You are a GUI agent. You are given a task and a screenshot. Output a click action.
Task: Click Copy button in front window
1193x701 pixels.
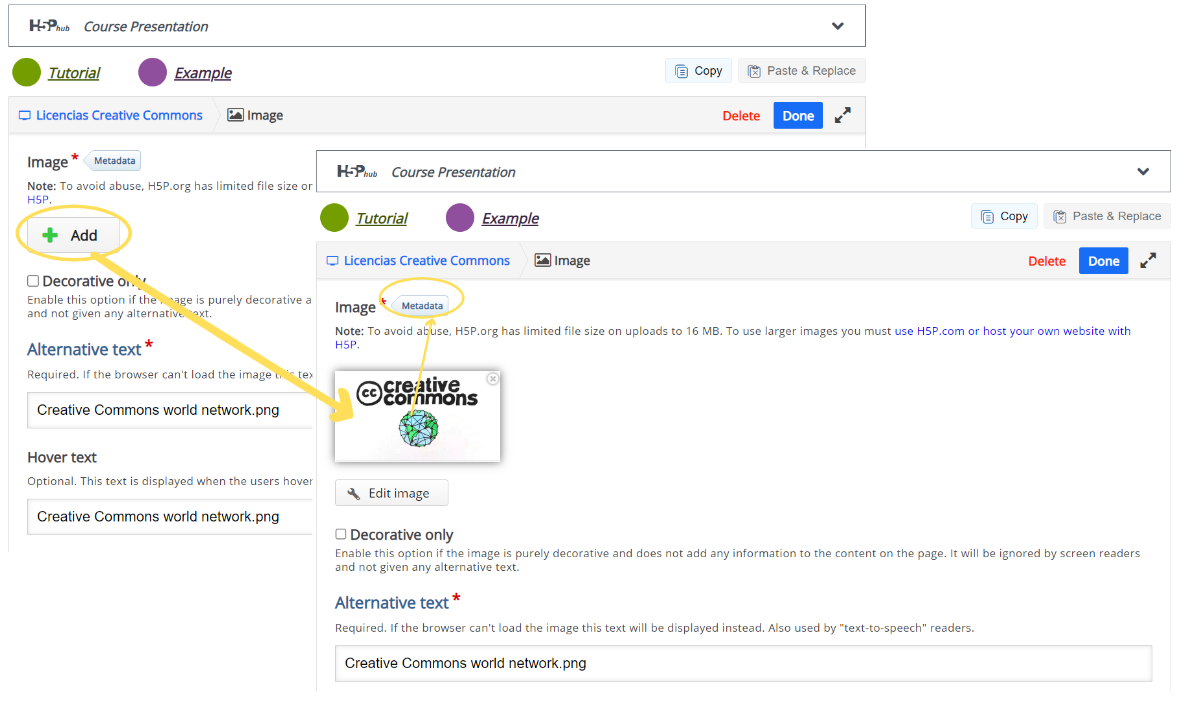coord(1004,216)
